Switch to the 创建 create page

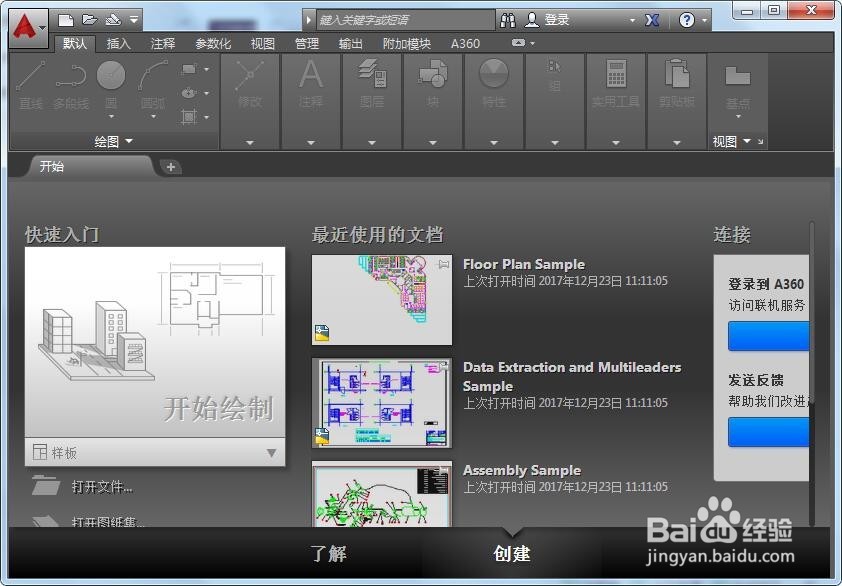click(512, 553)
